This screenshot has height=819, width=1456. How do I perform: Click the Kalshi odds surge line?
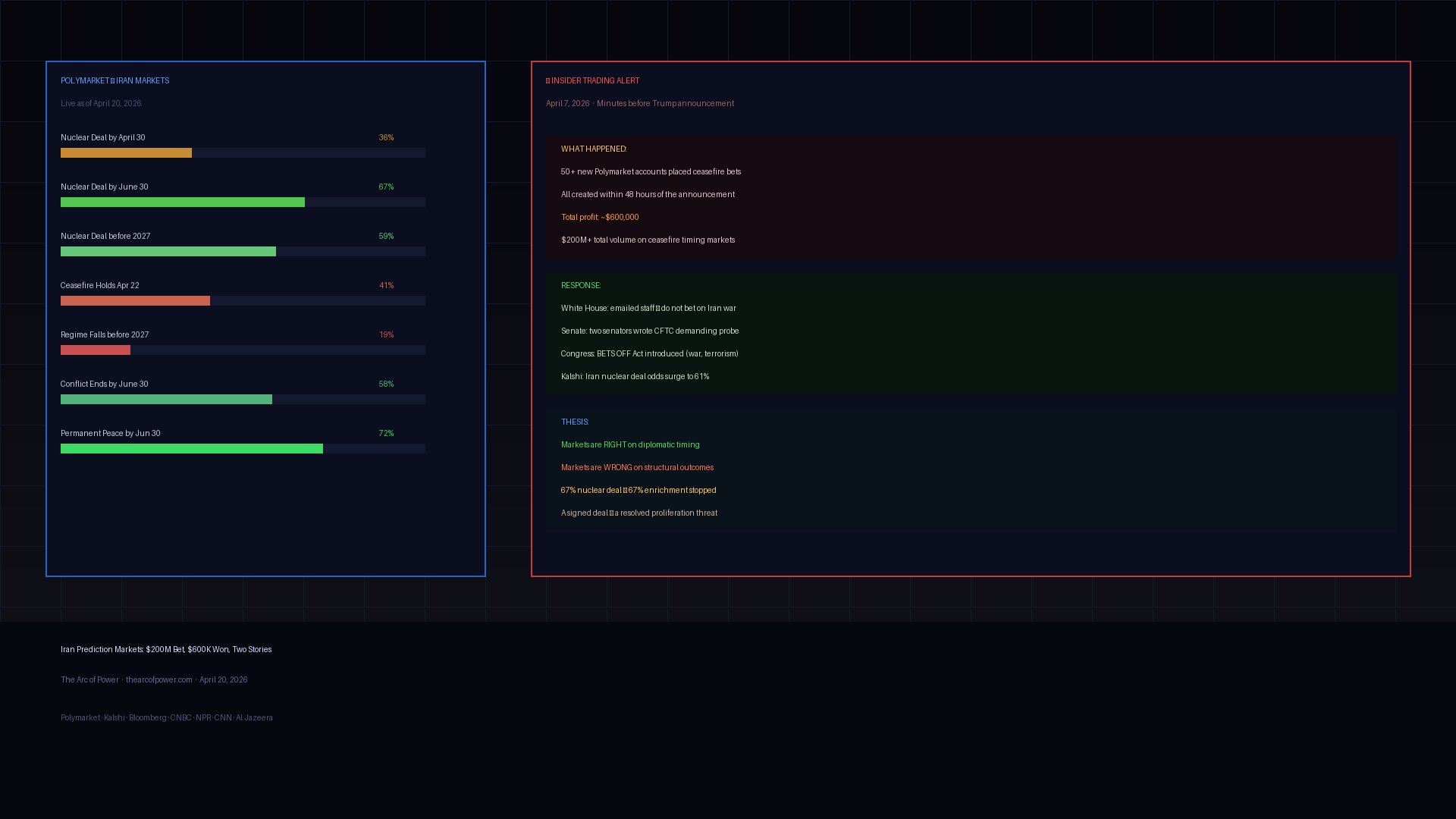click(x=634, y=377)
